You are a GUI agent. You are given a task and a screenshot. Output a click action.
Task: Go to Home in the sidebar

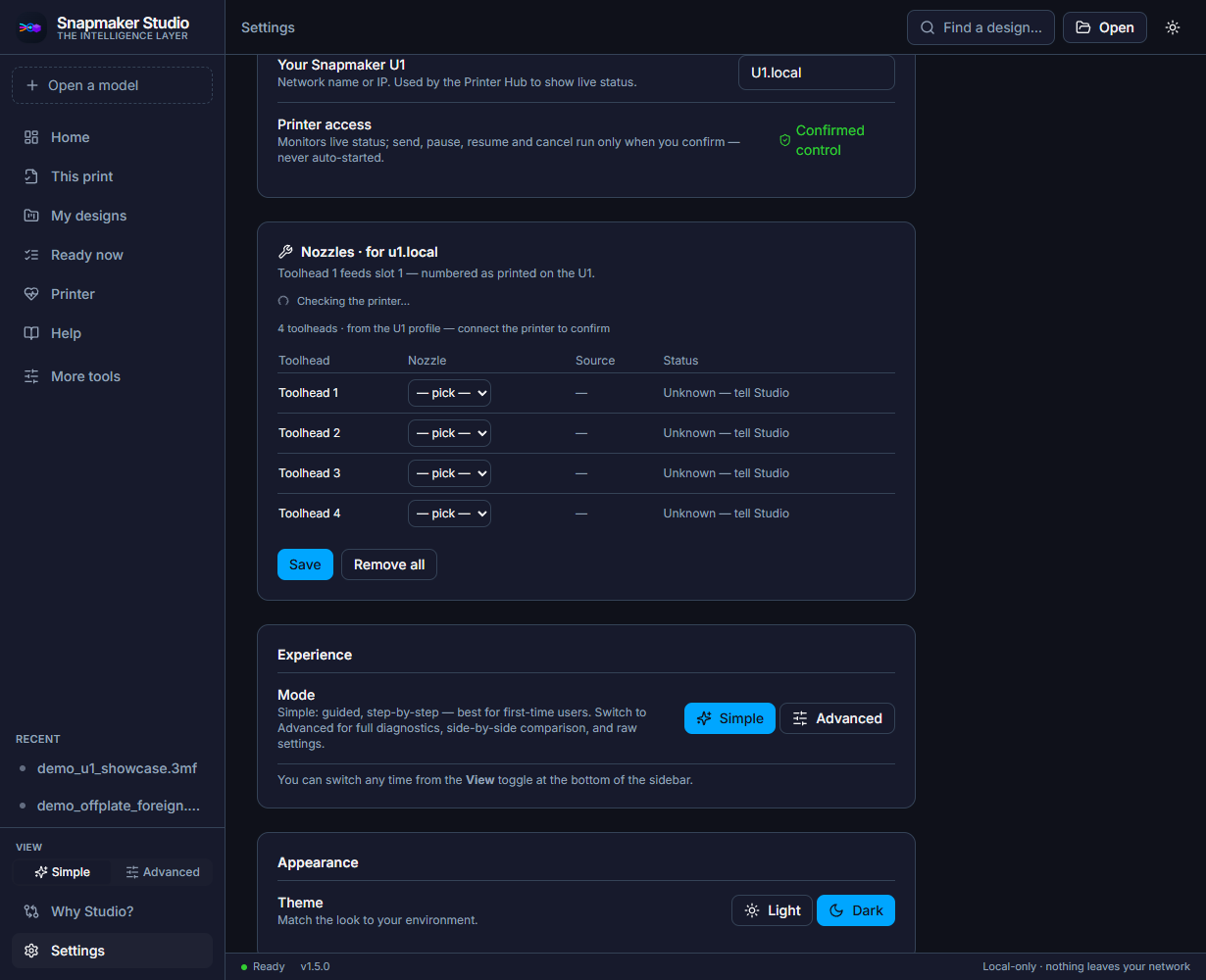click(112, 137)
